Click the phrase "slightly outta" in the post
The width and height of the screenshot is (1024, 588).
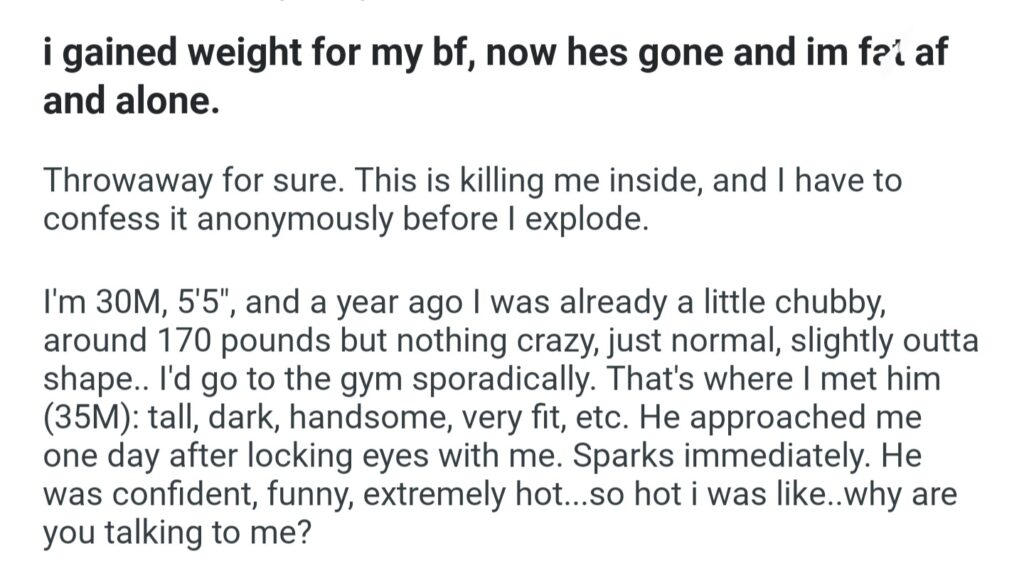click(881, 340)
